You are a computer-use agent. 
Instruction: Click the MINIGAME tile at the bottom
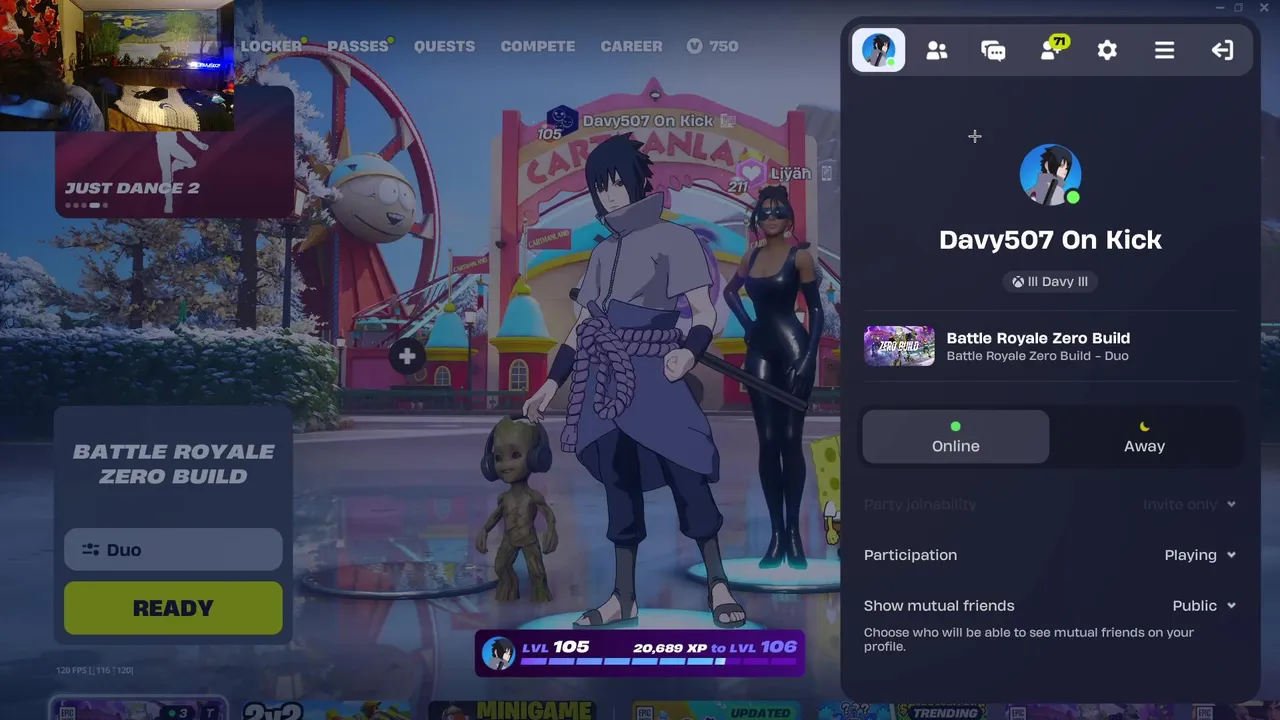click(x=512, y=711)
